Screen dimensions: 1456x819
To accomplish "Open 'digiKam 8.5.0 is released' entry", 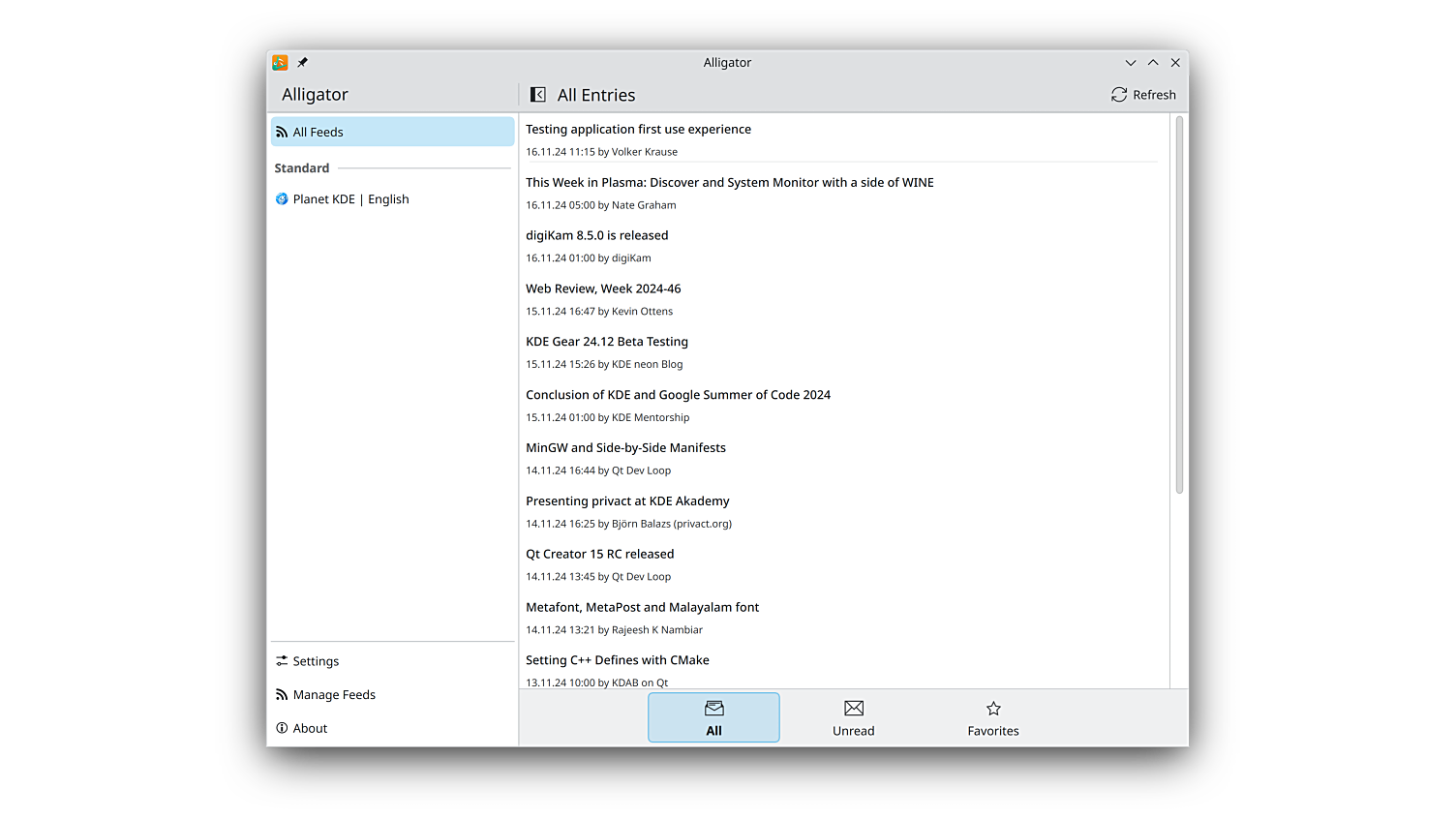I will pos(596,236).
